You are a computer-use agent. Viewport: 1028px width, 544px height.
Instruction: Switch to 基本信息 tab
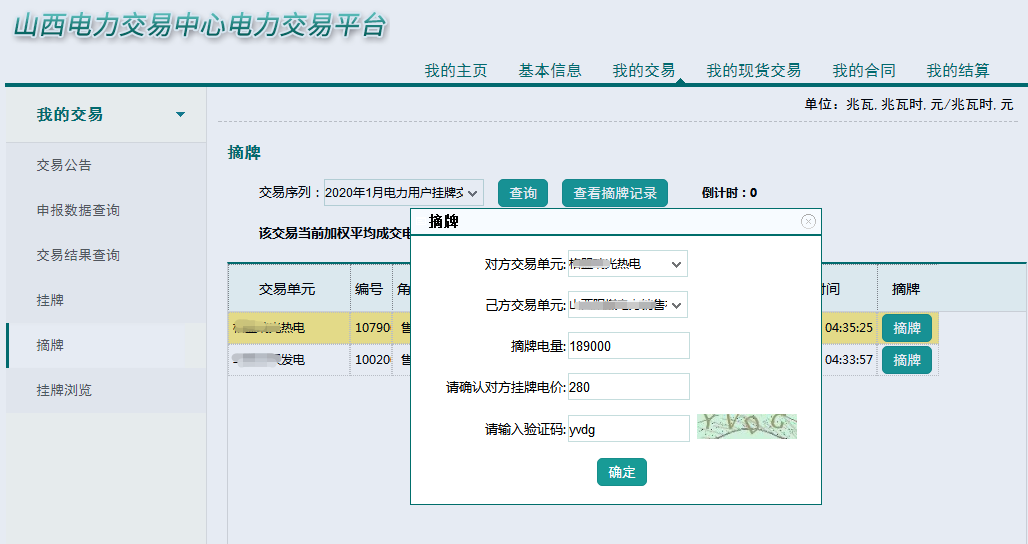click(x=549, y=71)
